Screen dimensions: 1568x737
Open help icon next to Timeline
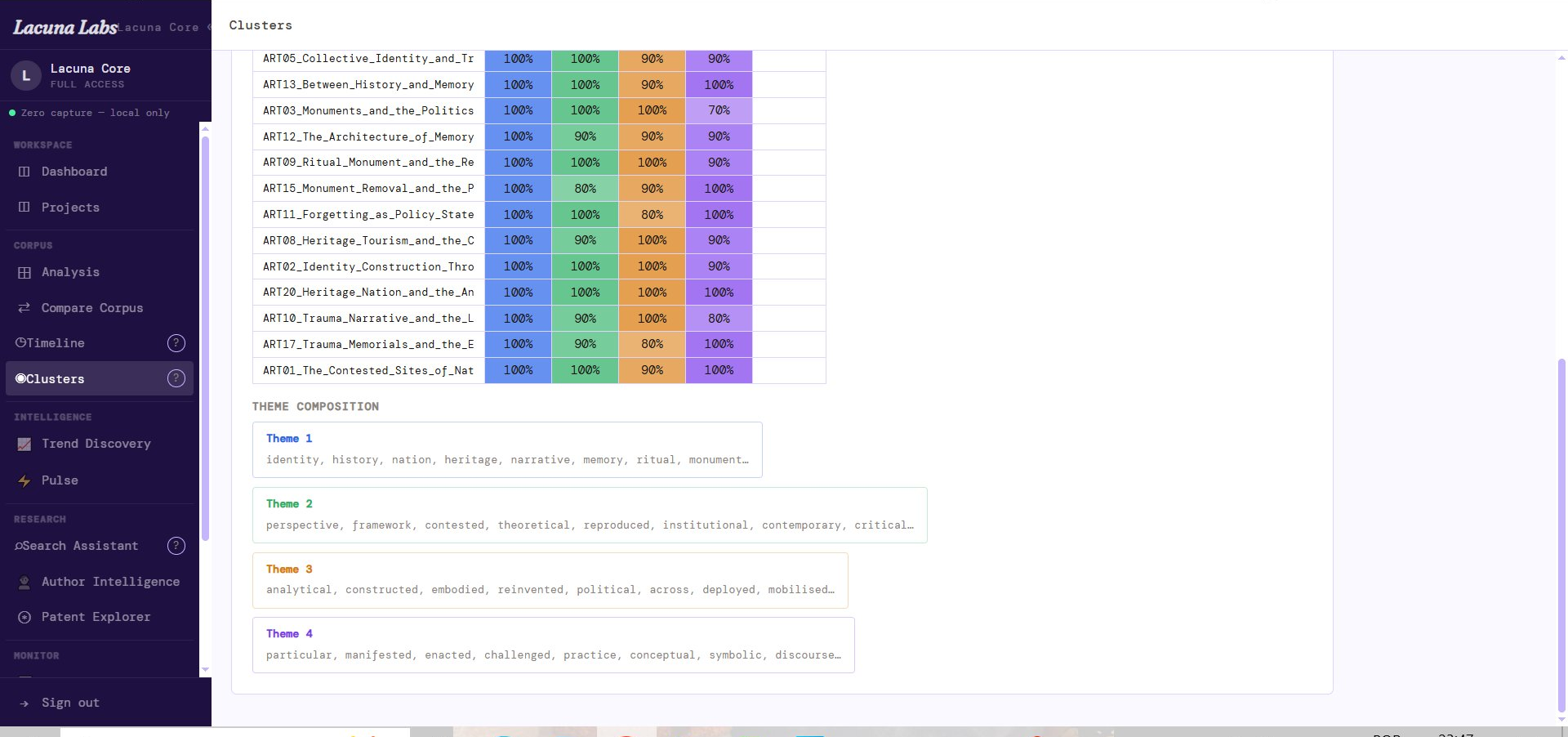tap(176, 343)
